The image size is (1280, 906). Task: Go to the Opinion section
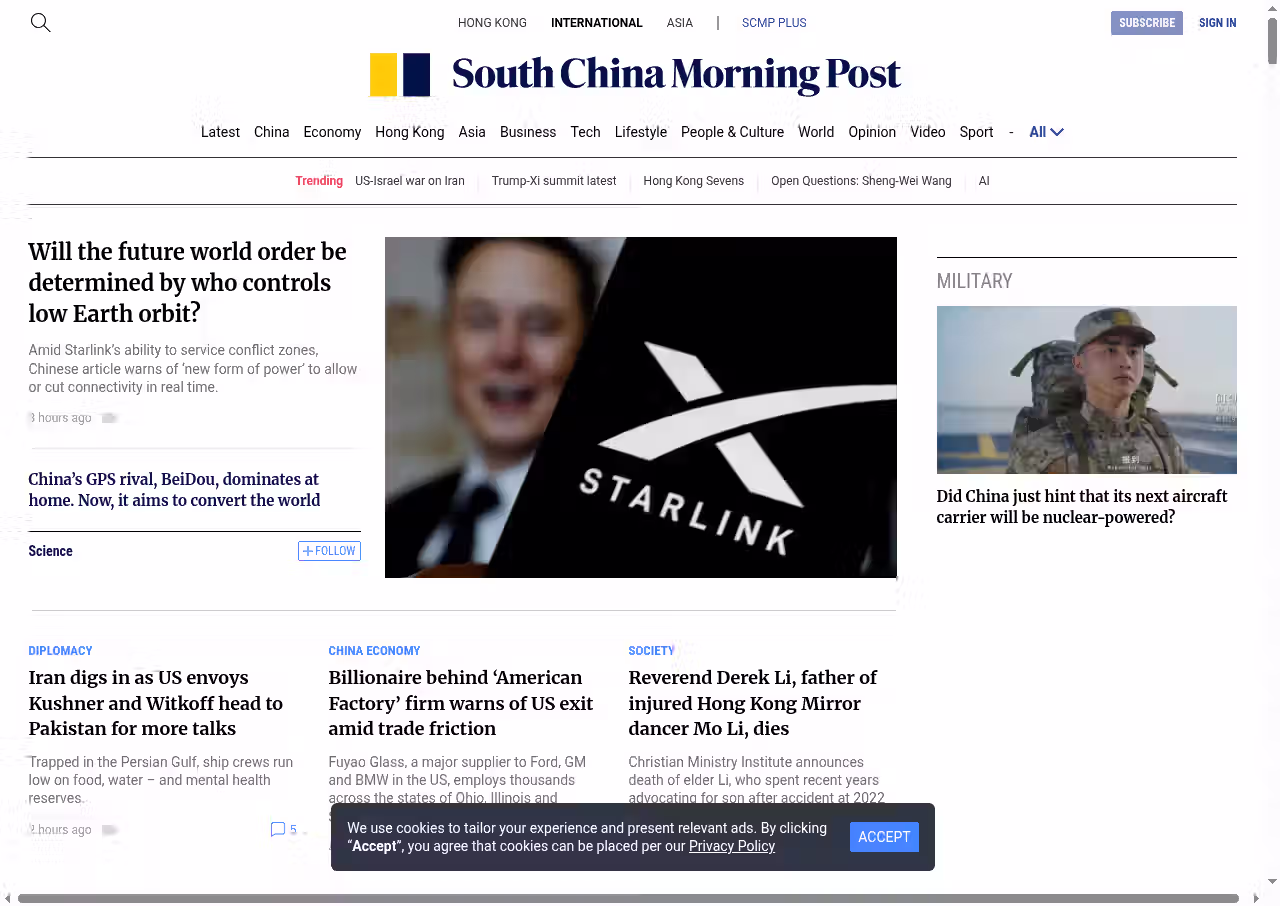[871, 132]
